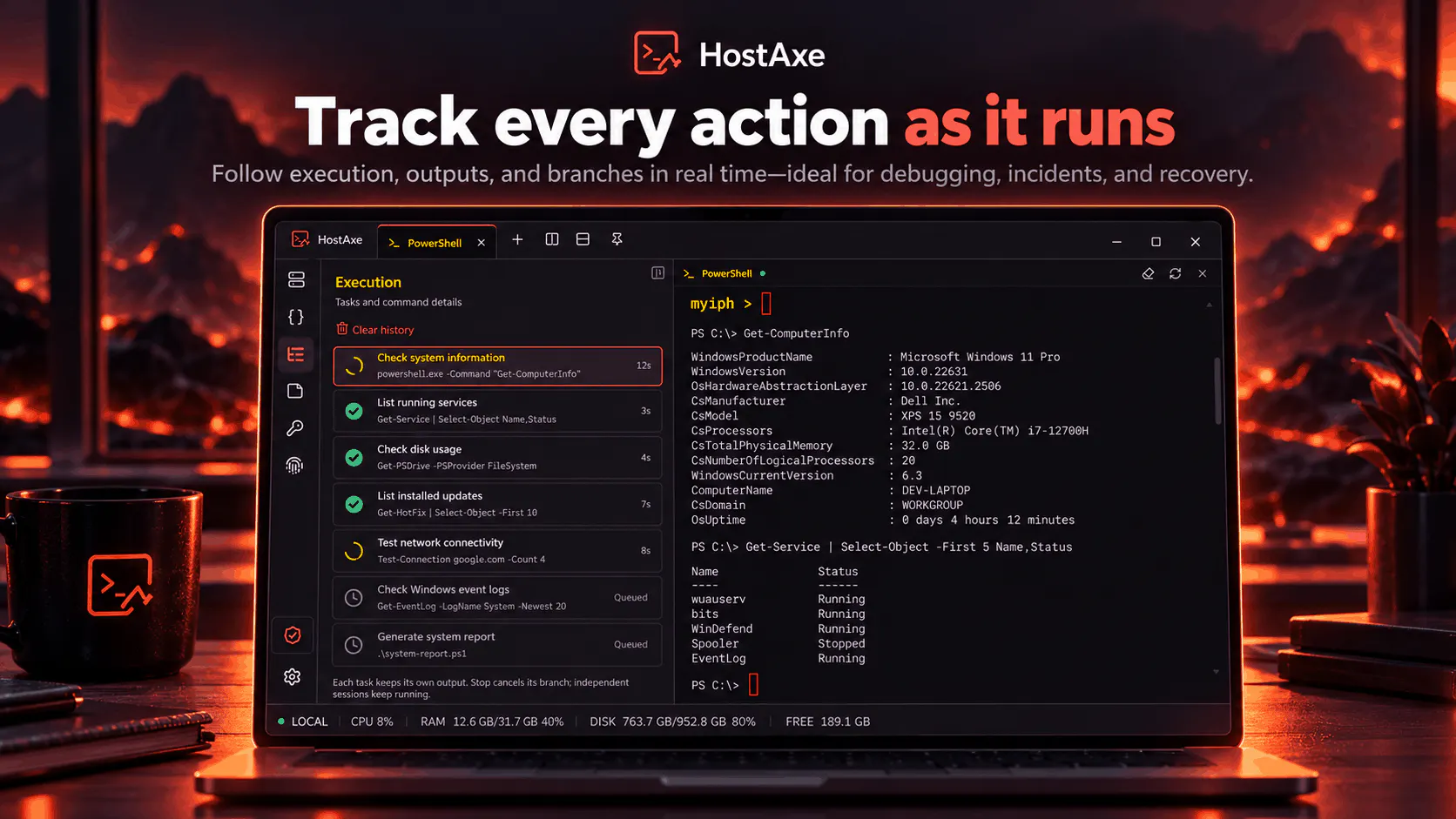Select Generate system report task
The height and width of the screenshot is (819, 1456).
497,645
